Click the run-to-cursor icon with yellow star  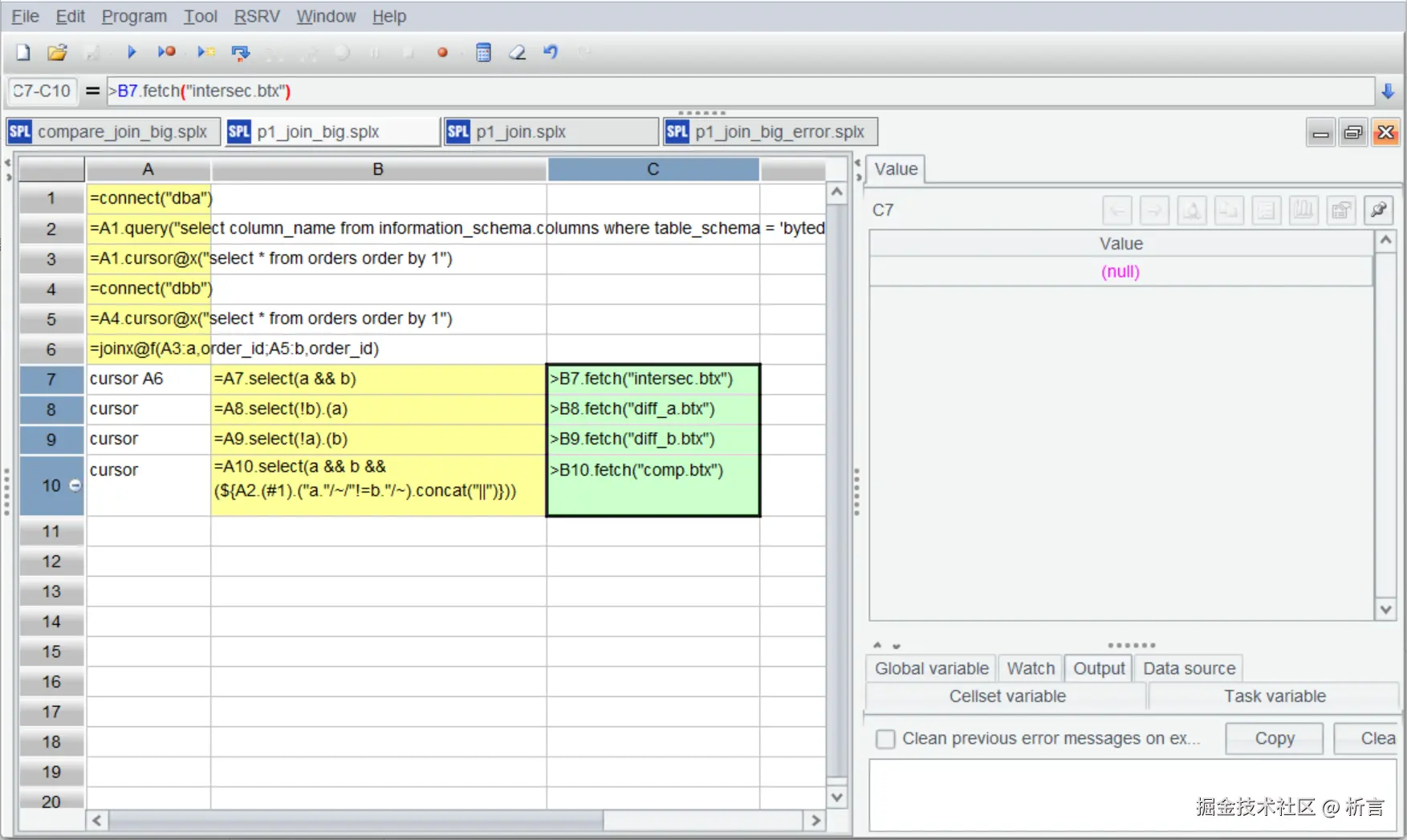(206, 52)
